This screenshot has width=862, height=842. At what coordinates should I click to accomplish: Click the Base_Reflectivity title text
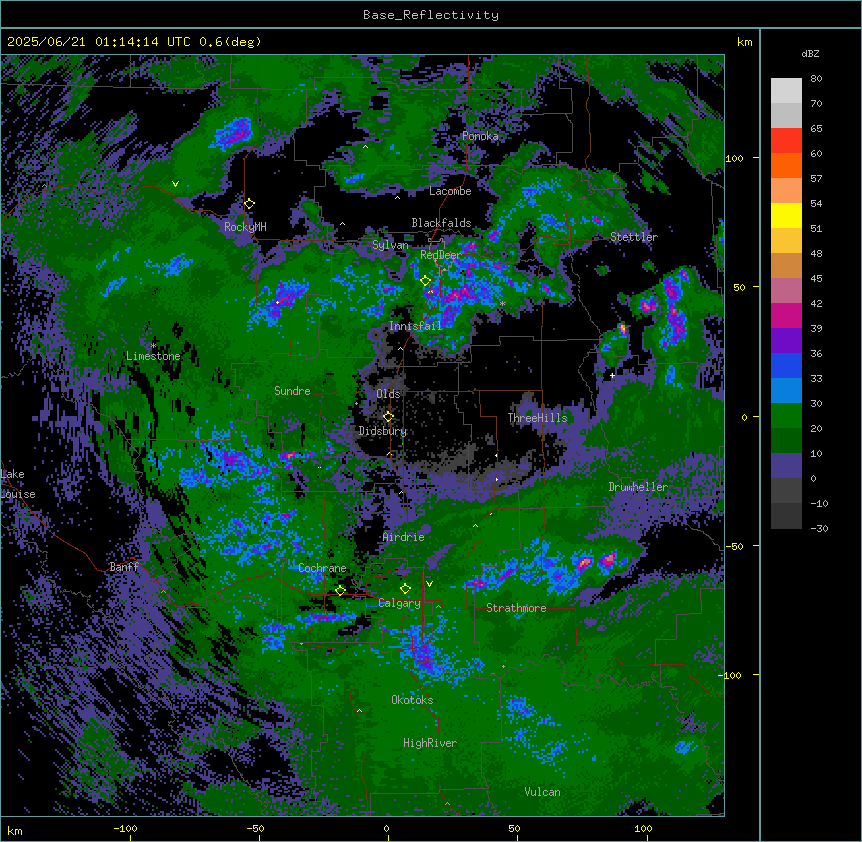(x=431, y=15)
